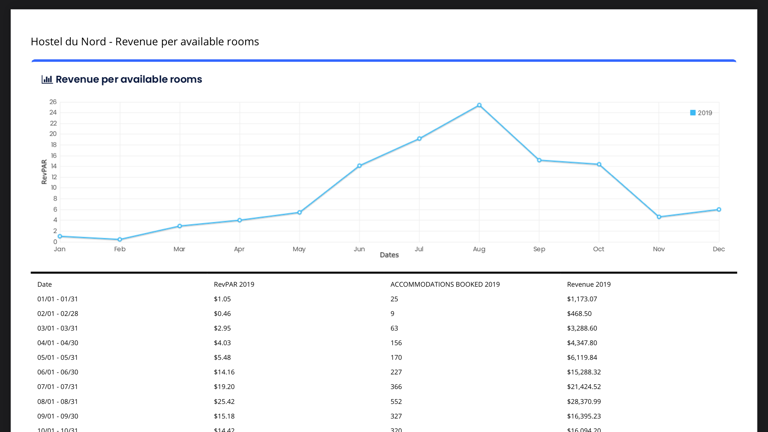768x432 pixels.
Task: Click the RevPAR 2019 column header
Action: pyautogui.click(x=234, y=284)
